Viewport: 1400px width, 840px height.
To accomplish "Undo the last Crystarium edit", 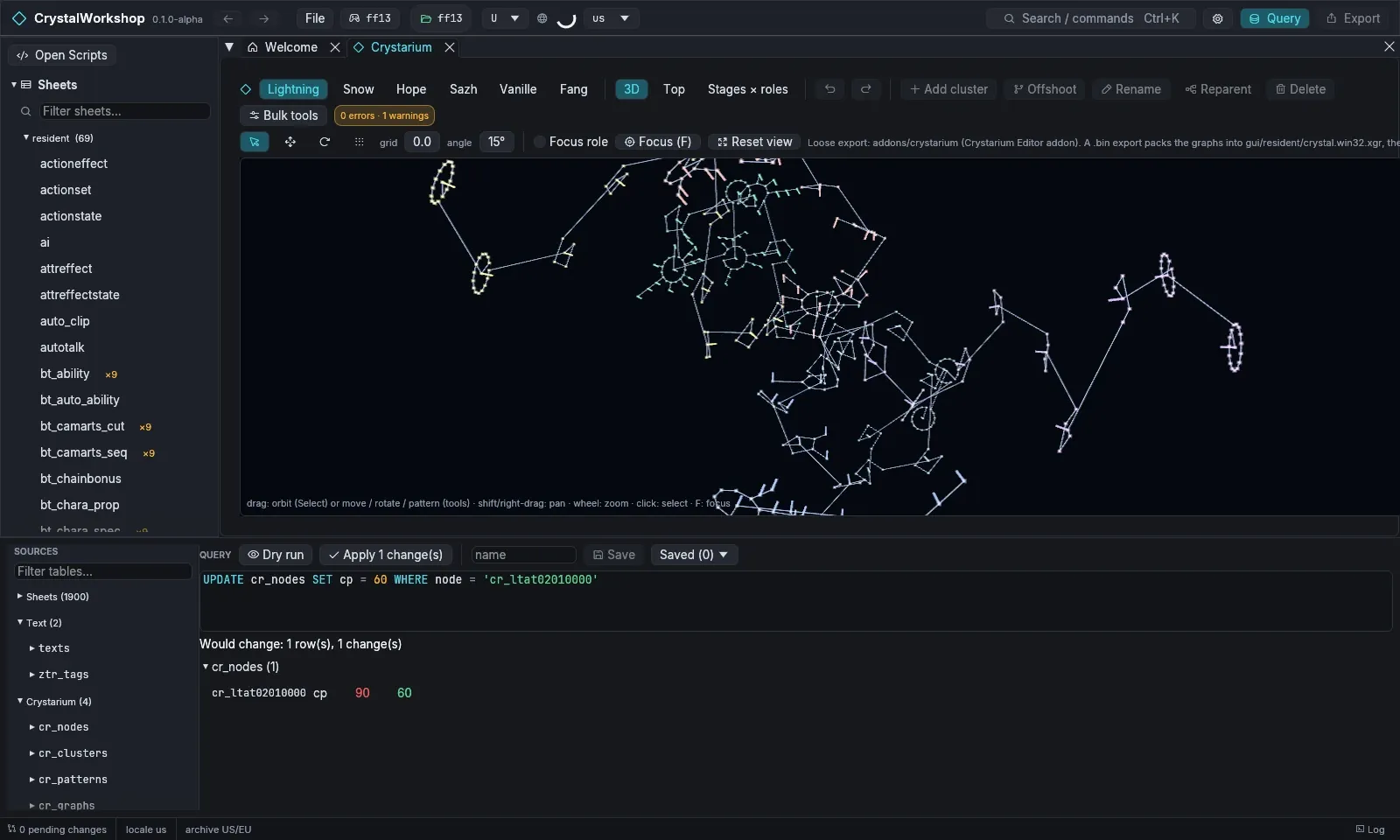I will (x=829, y=89).
